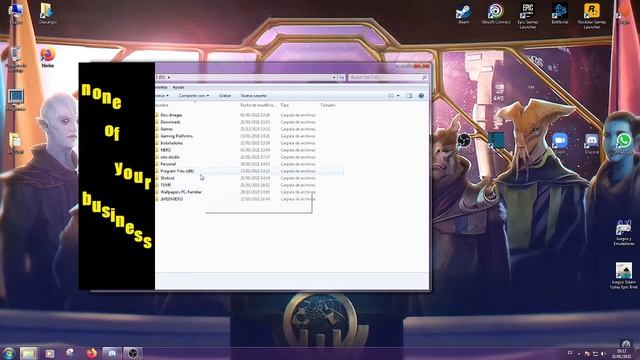Switch to Discord in the taskbar
Screen dimensions: 640x360
click(x=112, y=353)
